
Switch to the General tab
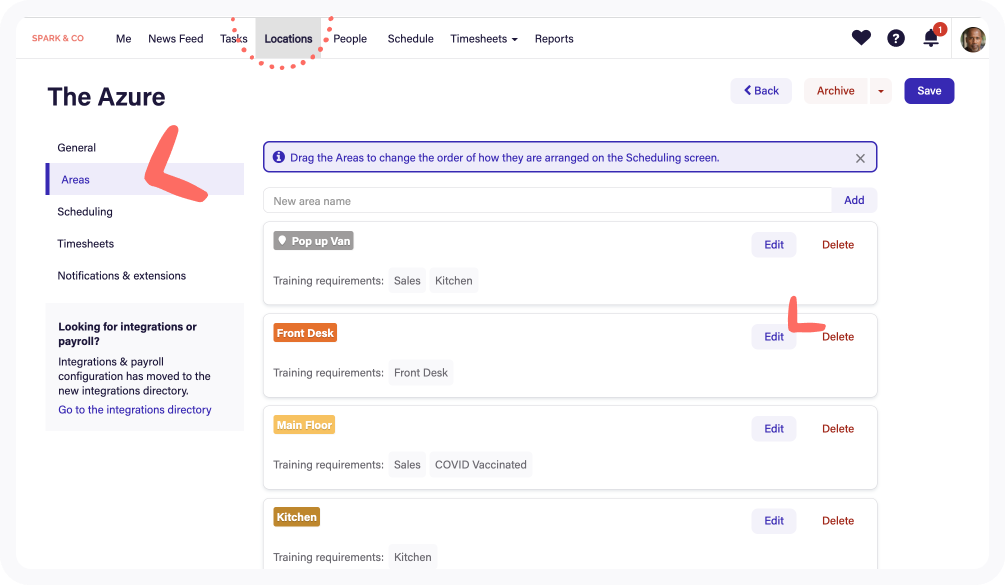click(x=76, y=147)
